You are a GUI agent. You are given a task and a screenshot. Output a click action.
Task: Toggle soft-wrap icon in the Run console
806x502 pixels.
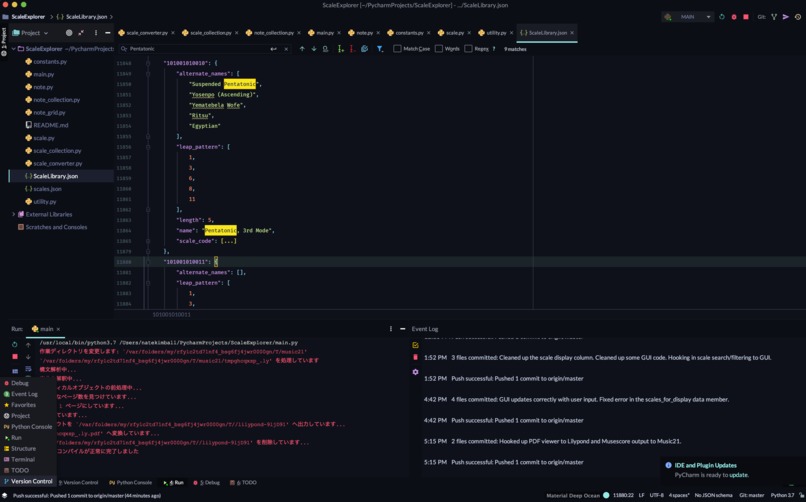[x=28, y=369]
